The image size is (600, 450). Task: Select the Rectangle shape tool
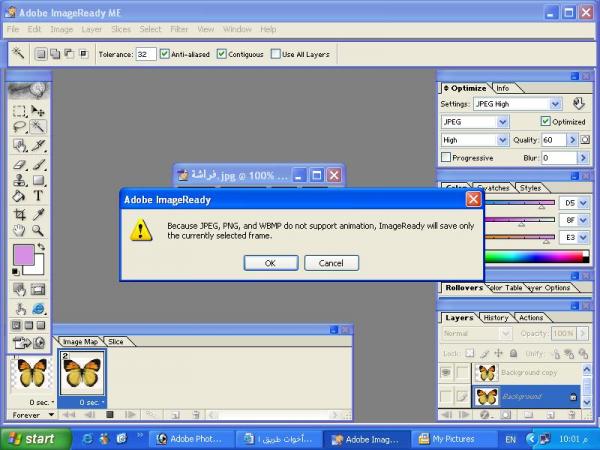pyautogui.click(x=38, y=180)
